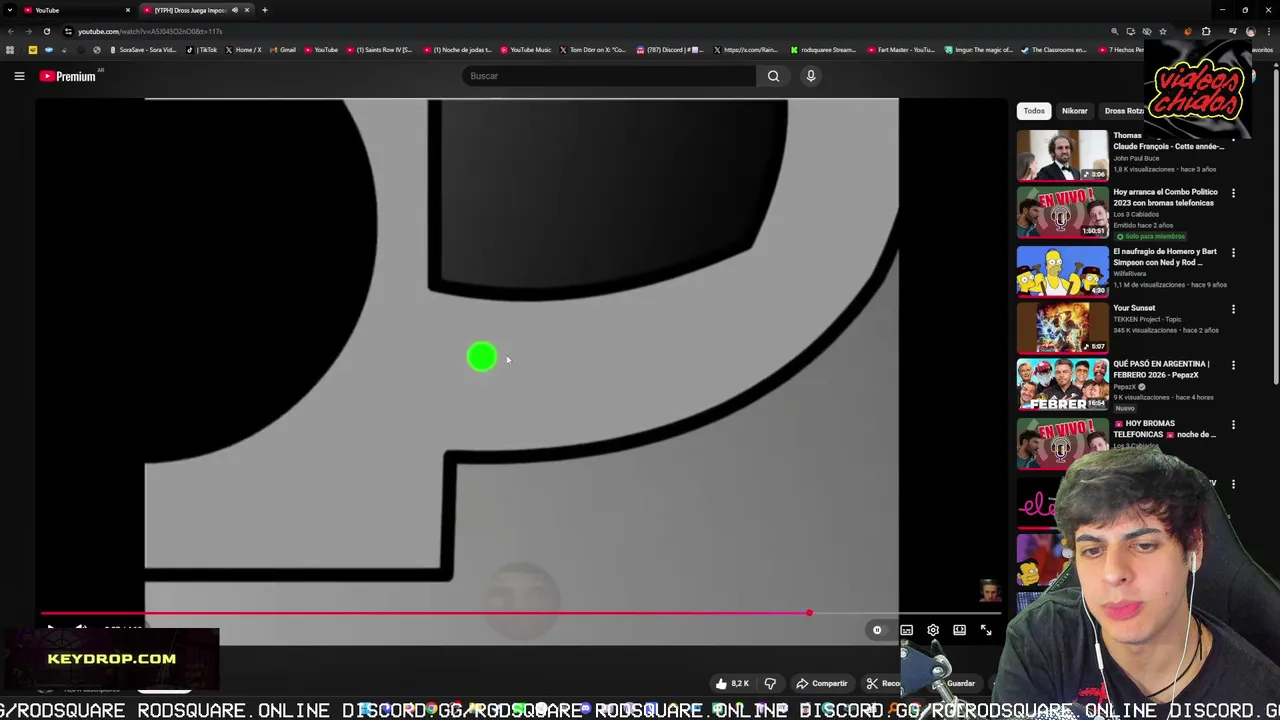The height and width of the screenshot is (720, 1280).
Task: Seek using the red progress scrubber
Action: click(809, 613)
